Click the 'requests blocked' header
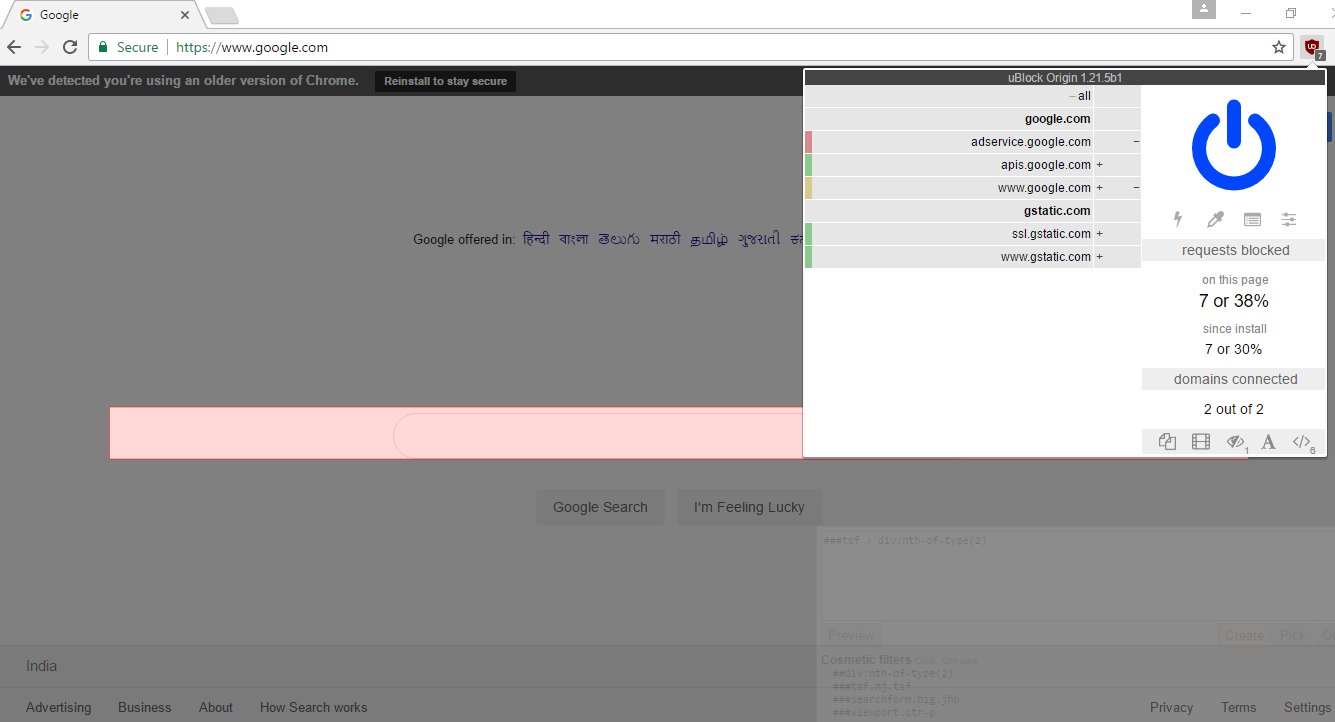1335x722 pixels. click(1235, 250)
